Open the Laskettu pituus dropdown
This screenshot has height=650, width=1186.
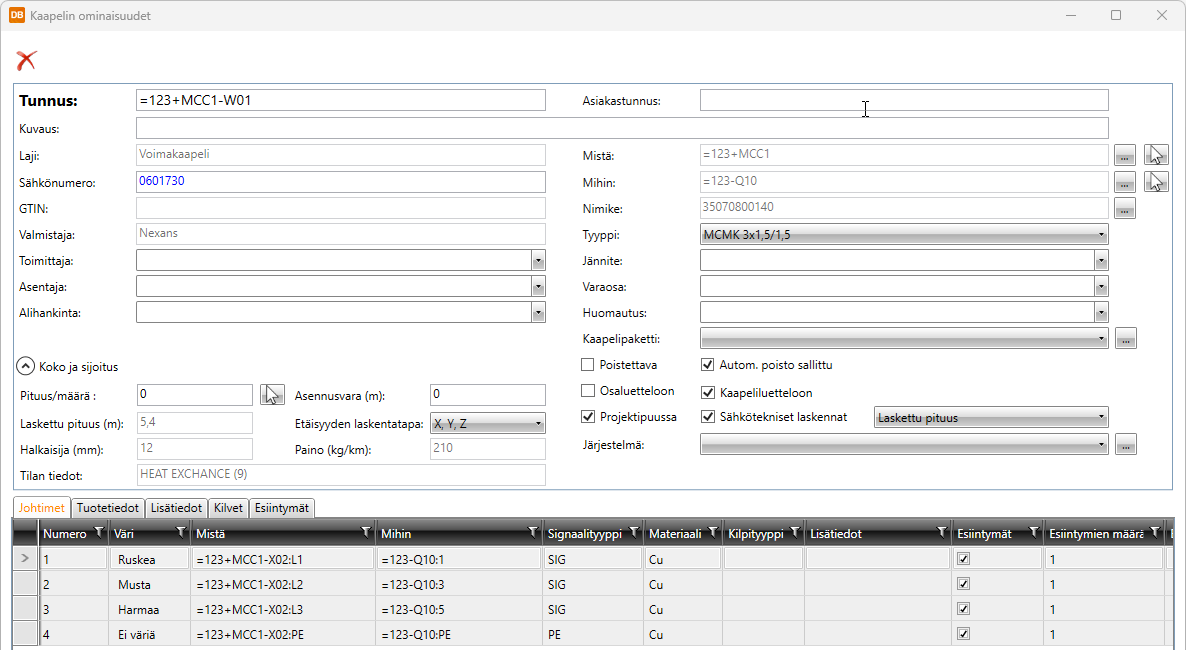pos(991,418)
